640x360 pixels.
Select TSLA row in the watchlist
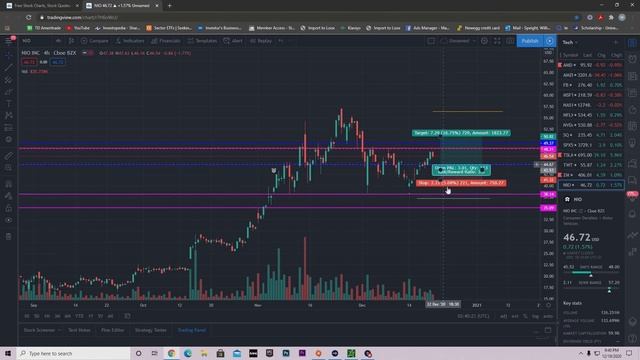[591, 155]
